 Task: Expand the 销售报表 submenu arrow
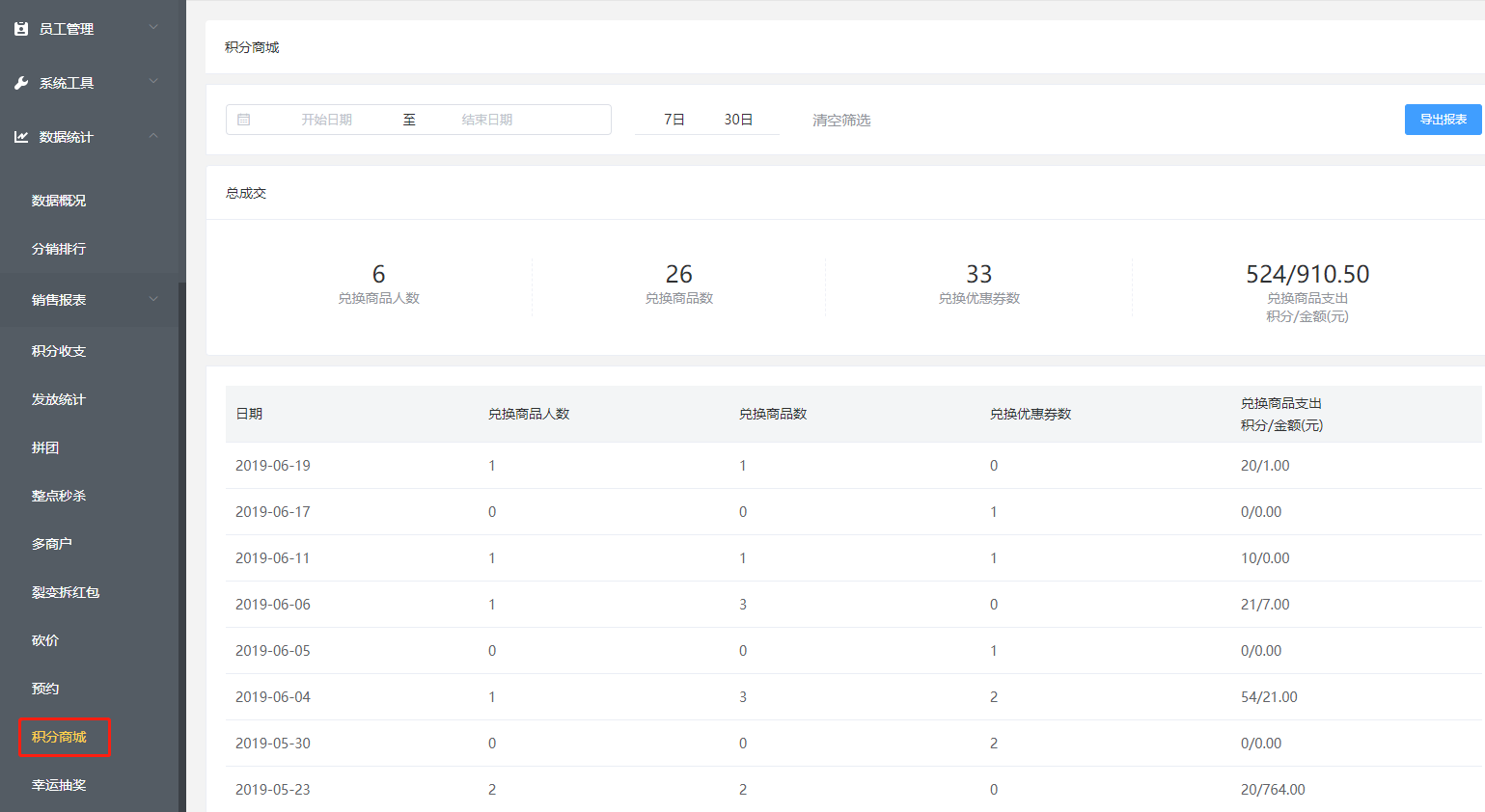pyautogui.click(x=153, y=299)
